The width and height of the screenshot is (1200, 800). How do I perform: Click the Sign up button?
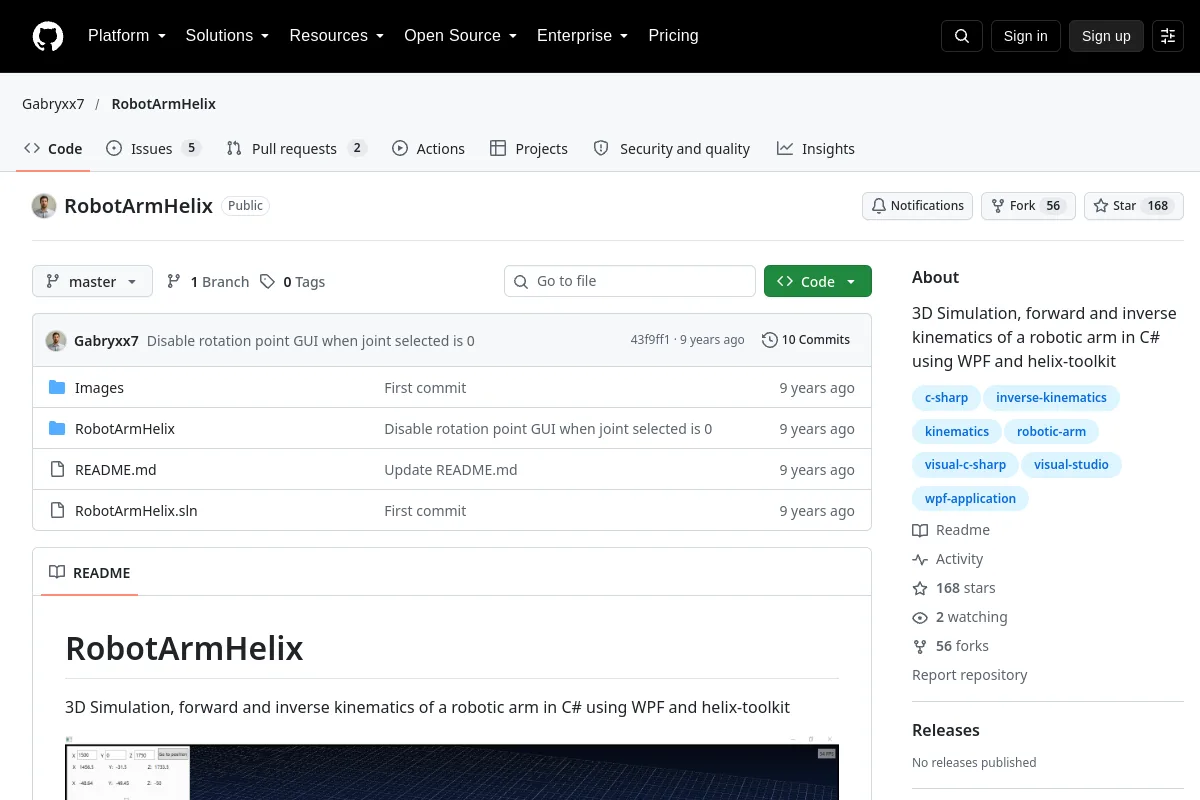[1106, 36]
